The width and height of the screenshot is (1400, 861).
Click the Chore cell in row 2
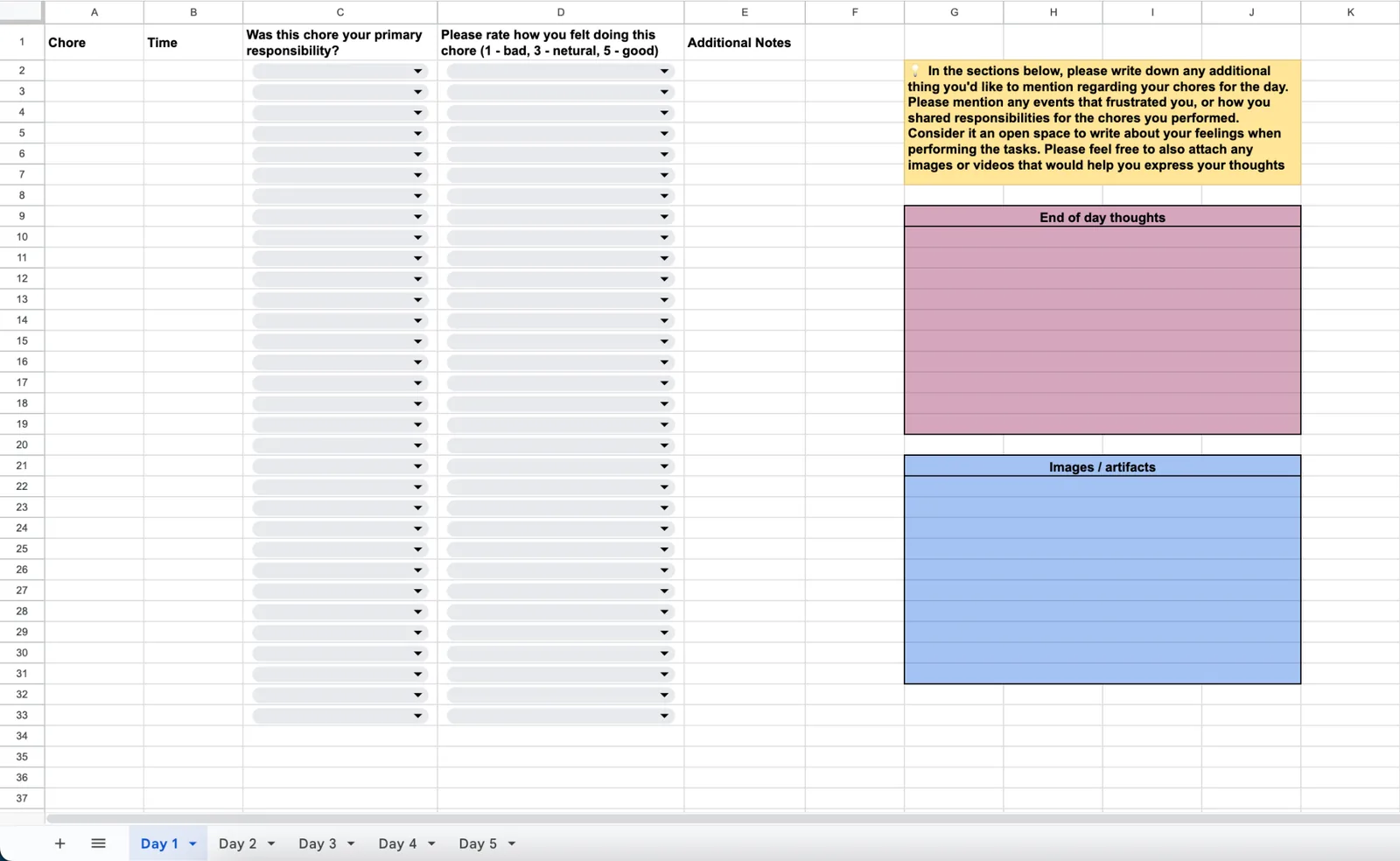click(94, 71)
